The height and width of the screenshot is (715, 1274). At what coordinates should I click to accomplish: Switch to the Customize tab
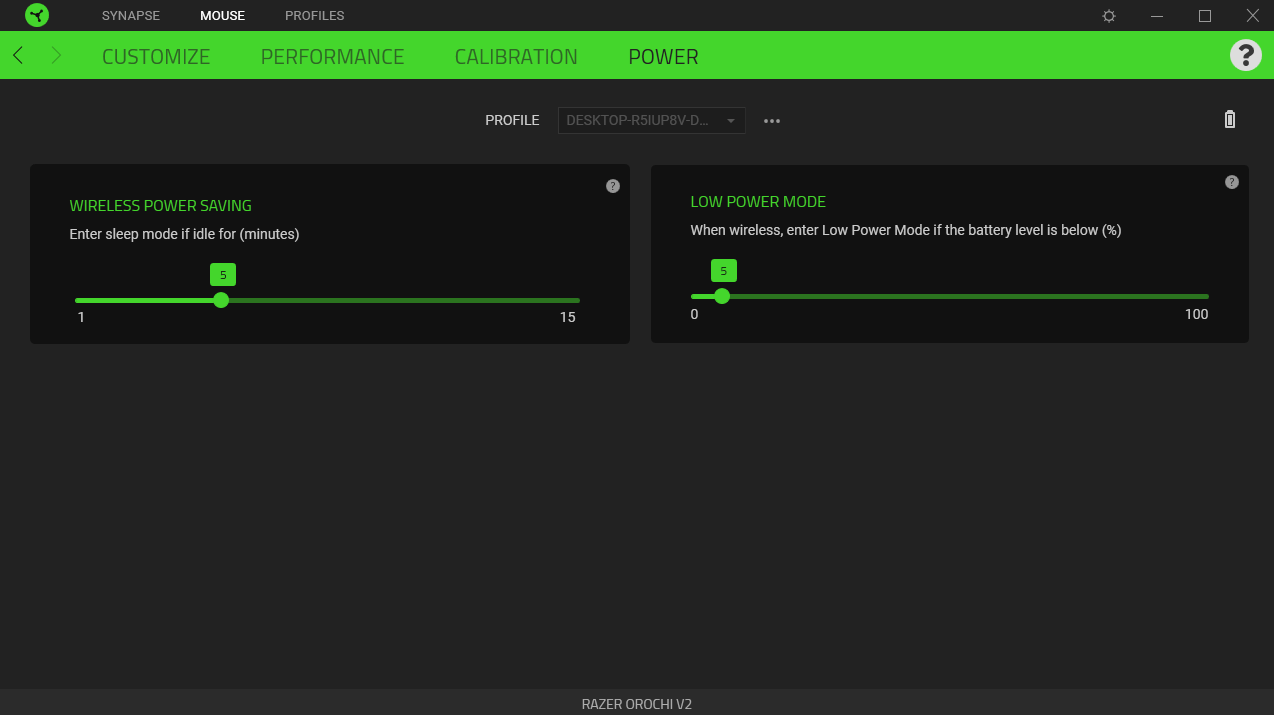click(156, 57)
